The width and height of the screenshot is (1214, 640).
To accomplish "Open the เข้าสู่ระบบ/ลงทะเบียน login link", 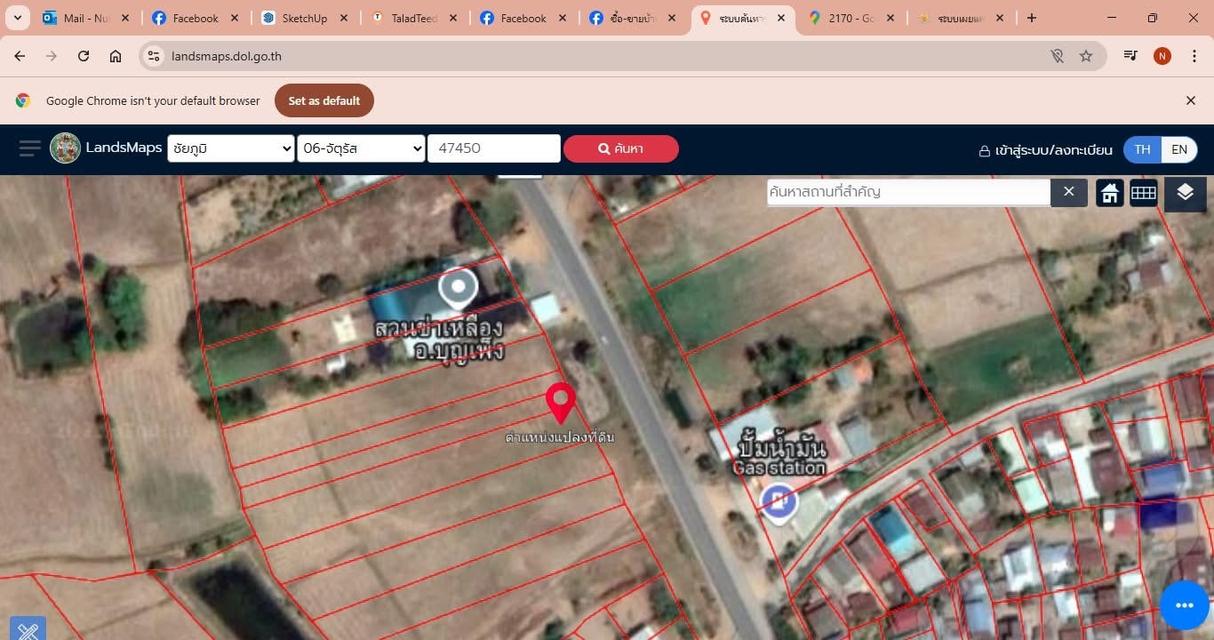I will 1045,150.
